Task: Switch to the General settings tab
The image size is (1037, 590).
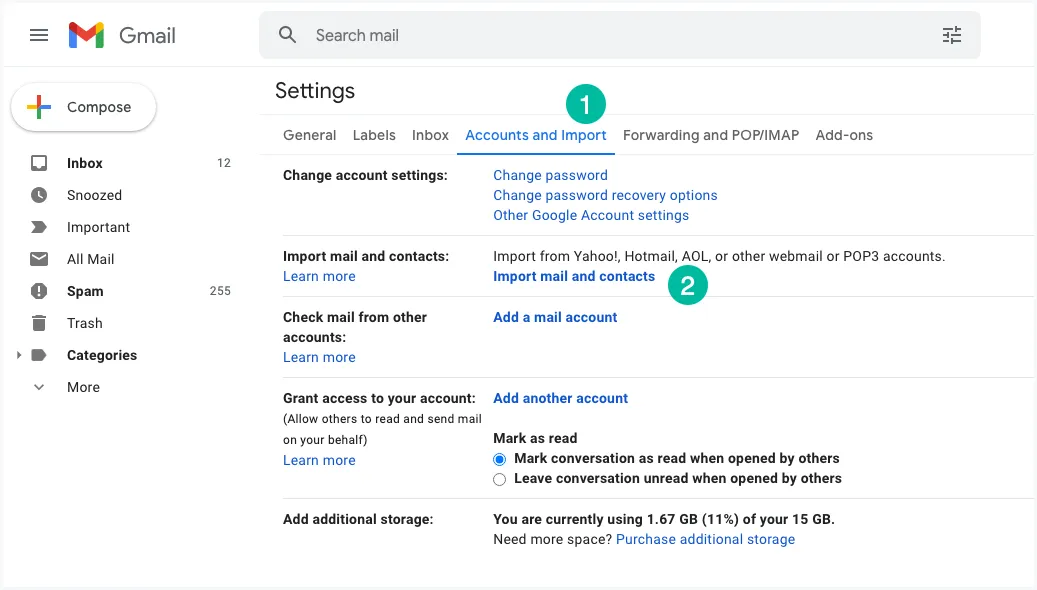Action: (x=309, y=135)
